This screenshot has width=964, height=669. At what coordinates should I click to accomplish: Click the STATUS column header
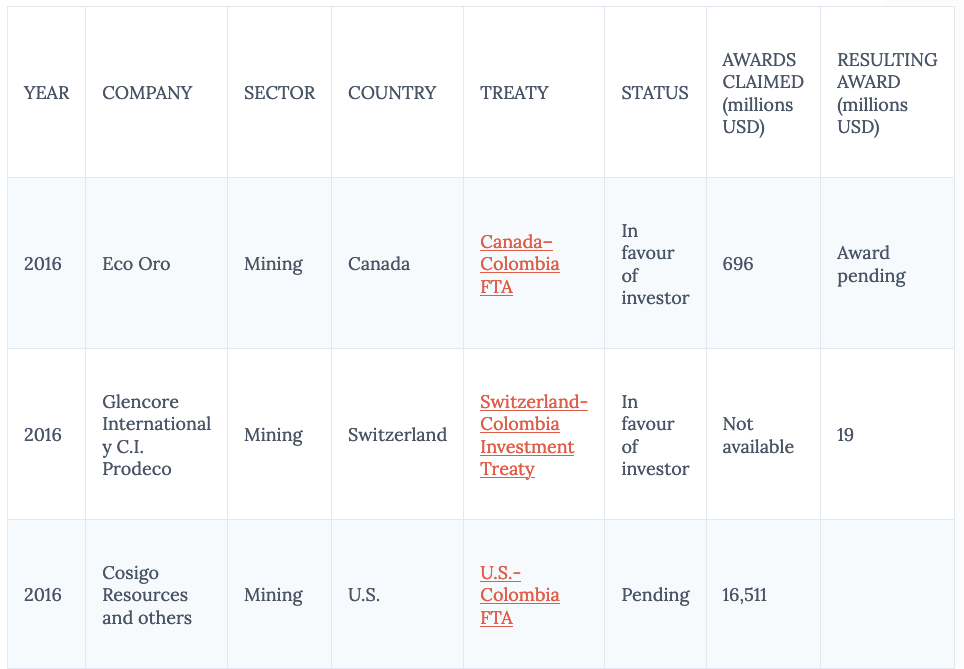click(655, 93)
